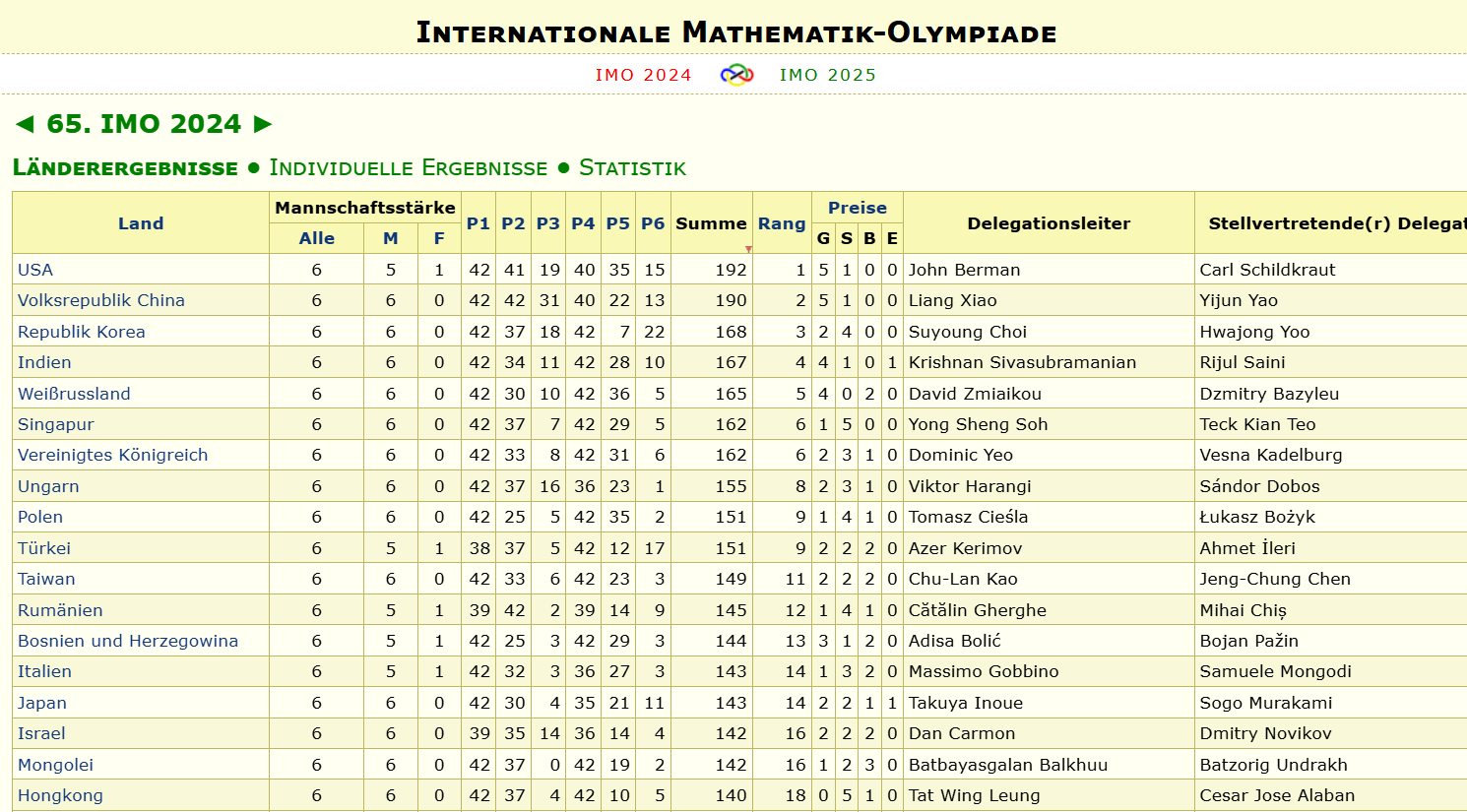Open the Volksrepublik China country page

pyautogui.click(x=101, y=300)
